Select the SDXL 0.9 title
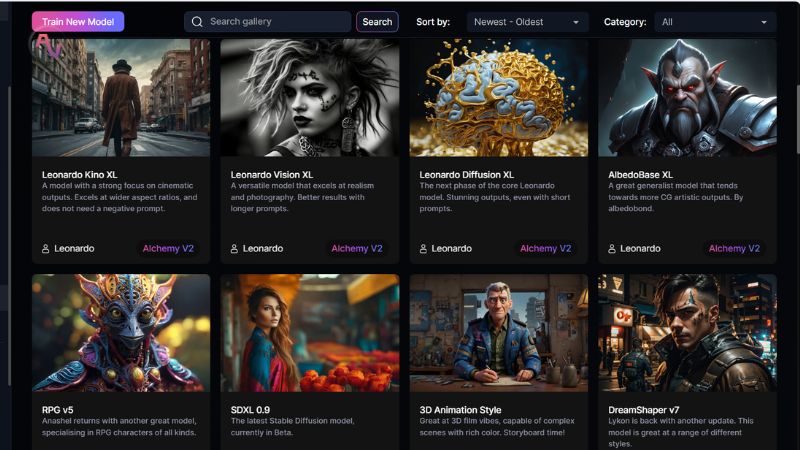This screenshot has width=800, height=450. pyautogui.click(x=251, y=410)
